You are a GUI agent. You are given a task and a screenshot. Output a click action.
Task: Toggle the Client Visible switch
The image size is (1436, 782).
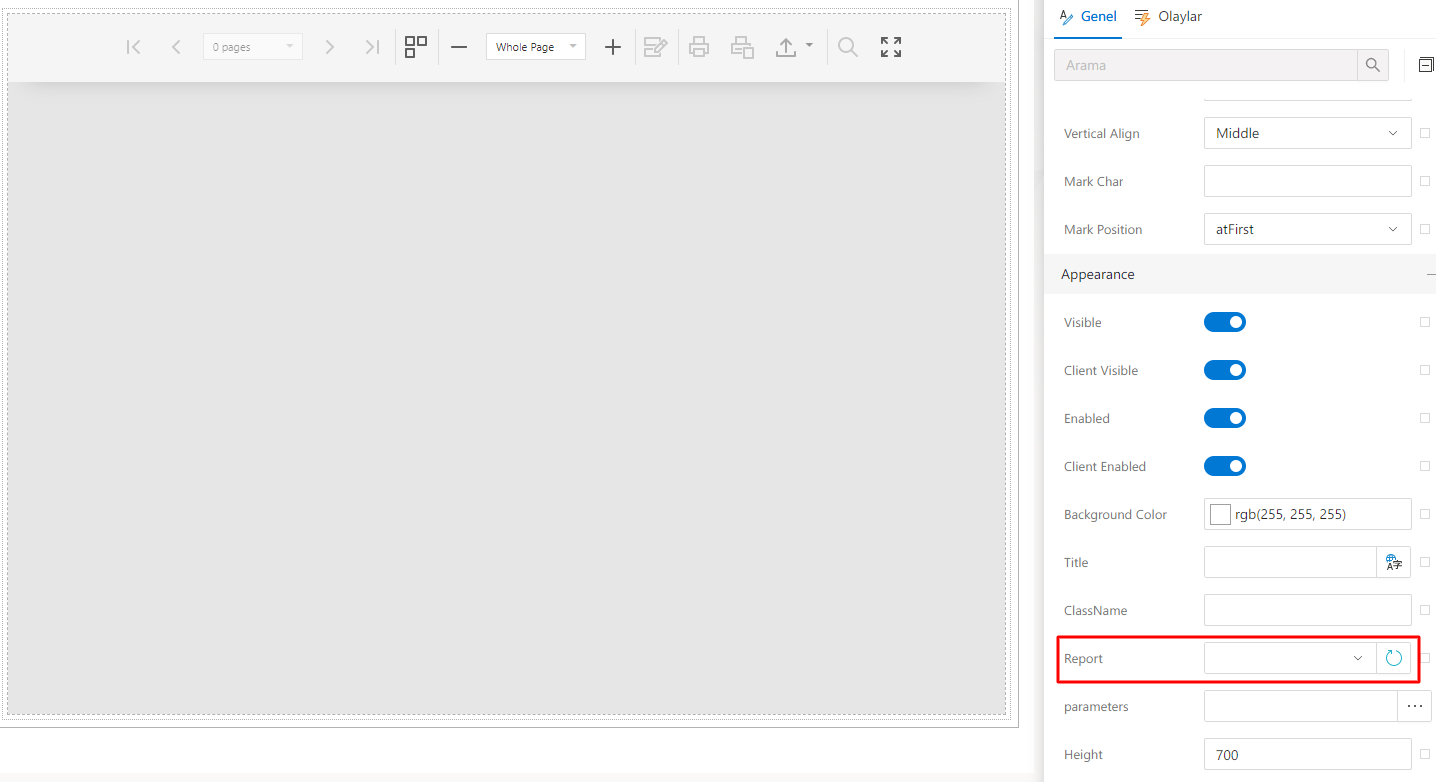[x=1225, y=370]
